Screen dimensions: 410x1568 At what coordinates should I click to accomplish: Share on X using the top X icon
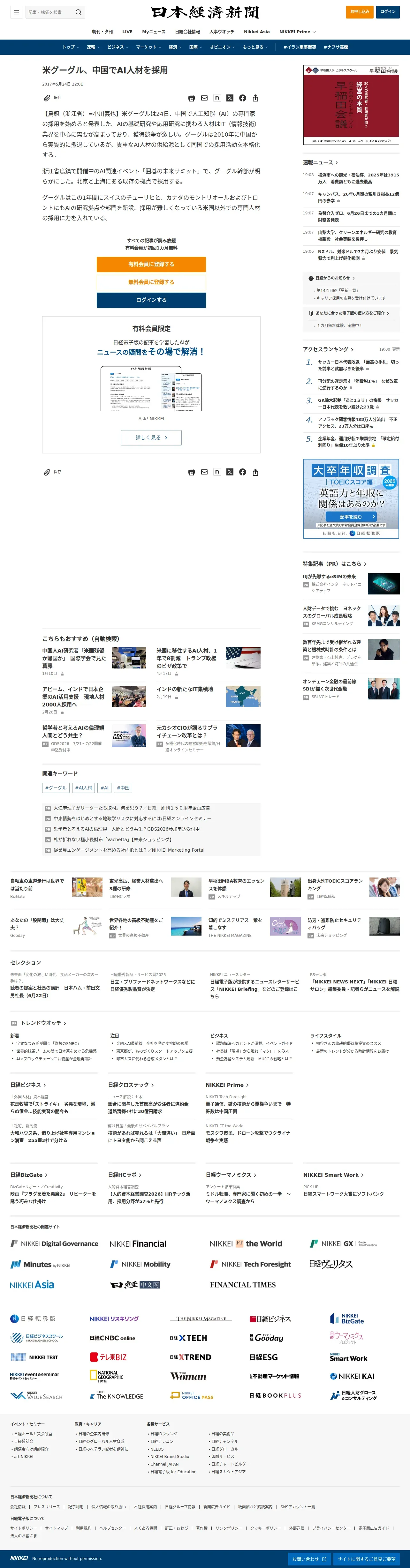[x=230, y=98]
